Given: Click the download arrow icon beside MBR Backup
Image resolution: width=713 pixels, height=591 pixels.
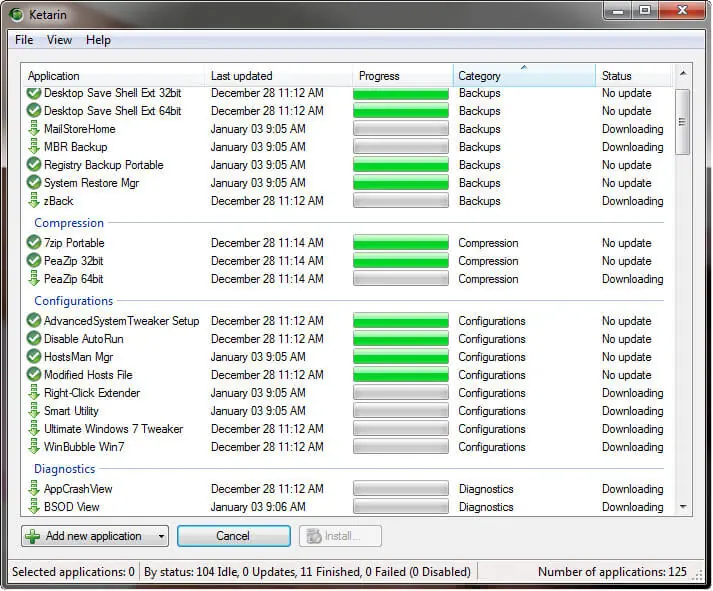Looking at the screenshot, I should click(34, 147).
